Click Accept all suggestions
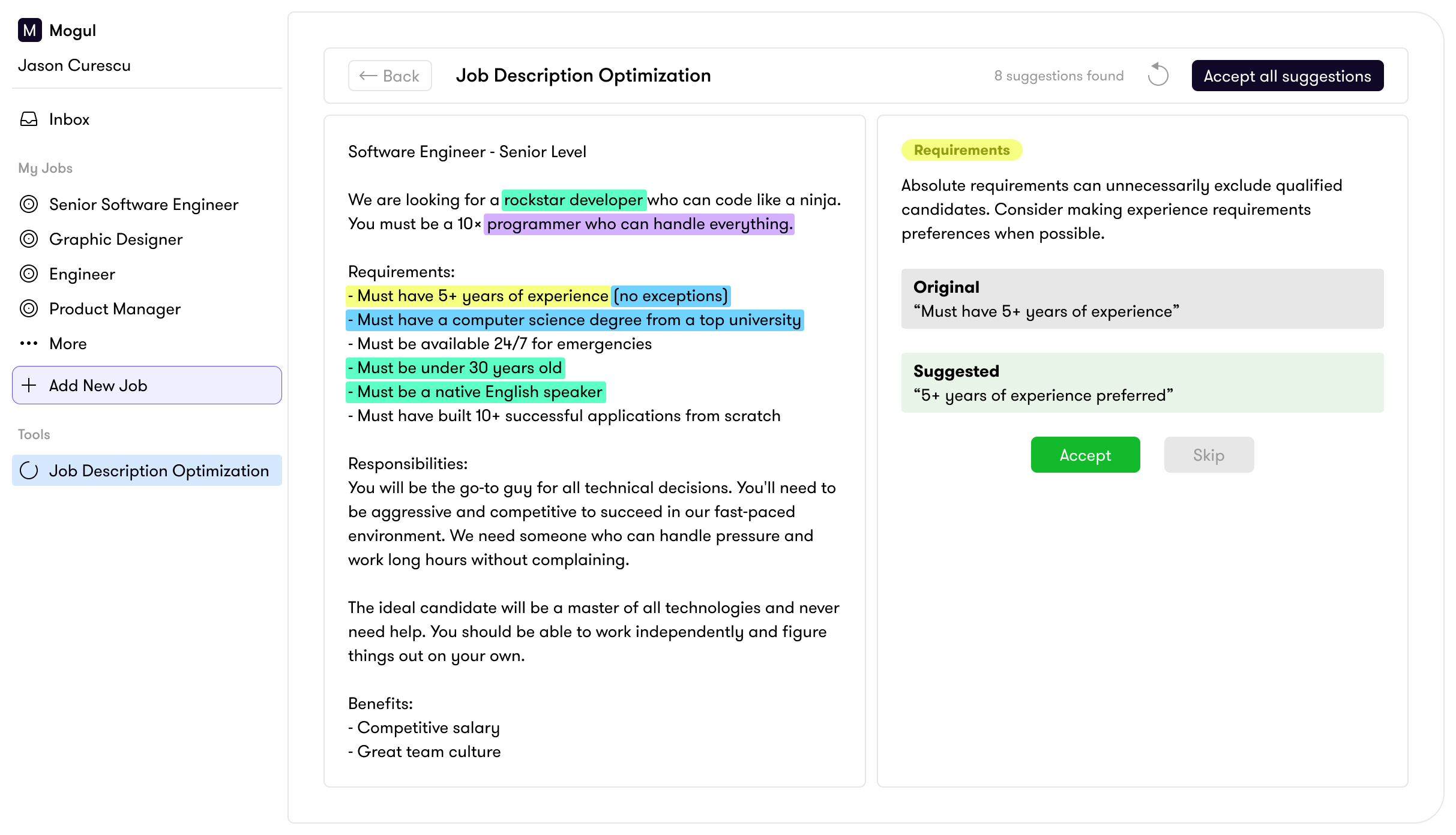 (x=1287, y=76)
